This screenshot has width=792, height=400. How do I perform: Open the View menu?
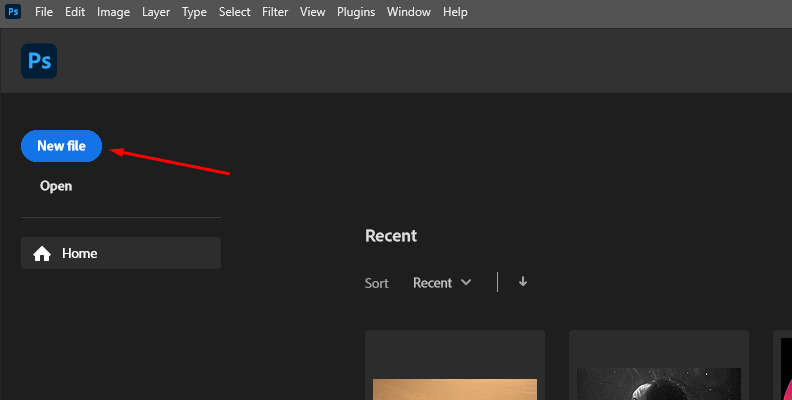click(312, 12)
